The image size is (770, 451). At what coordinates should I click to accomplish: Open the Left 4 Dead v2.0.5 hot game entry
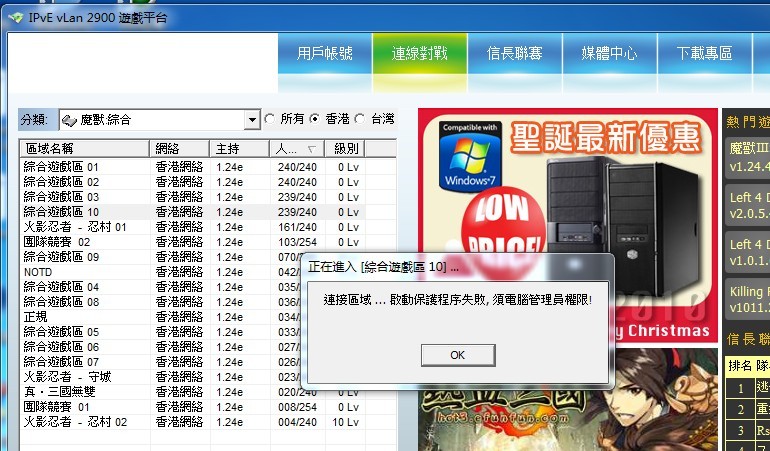coord(748,205)
